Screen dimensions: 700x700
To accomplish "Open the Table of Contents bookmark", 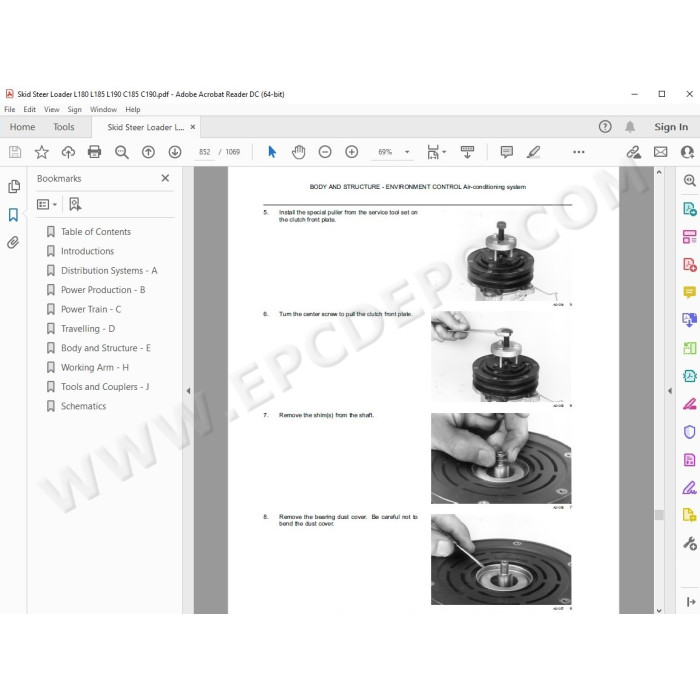I will (x=96, y=232).
